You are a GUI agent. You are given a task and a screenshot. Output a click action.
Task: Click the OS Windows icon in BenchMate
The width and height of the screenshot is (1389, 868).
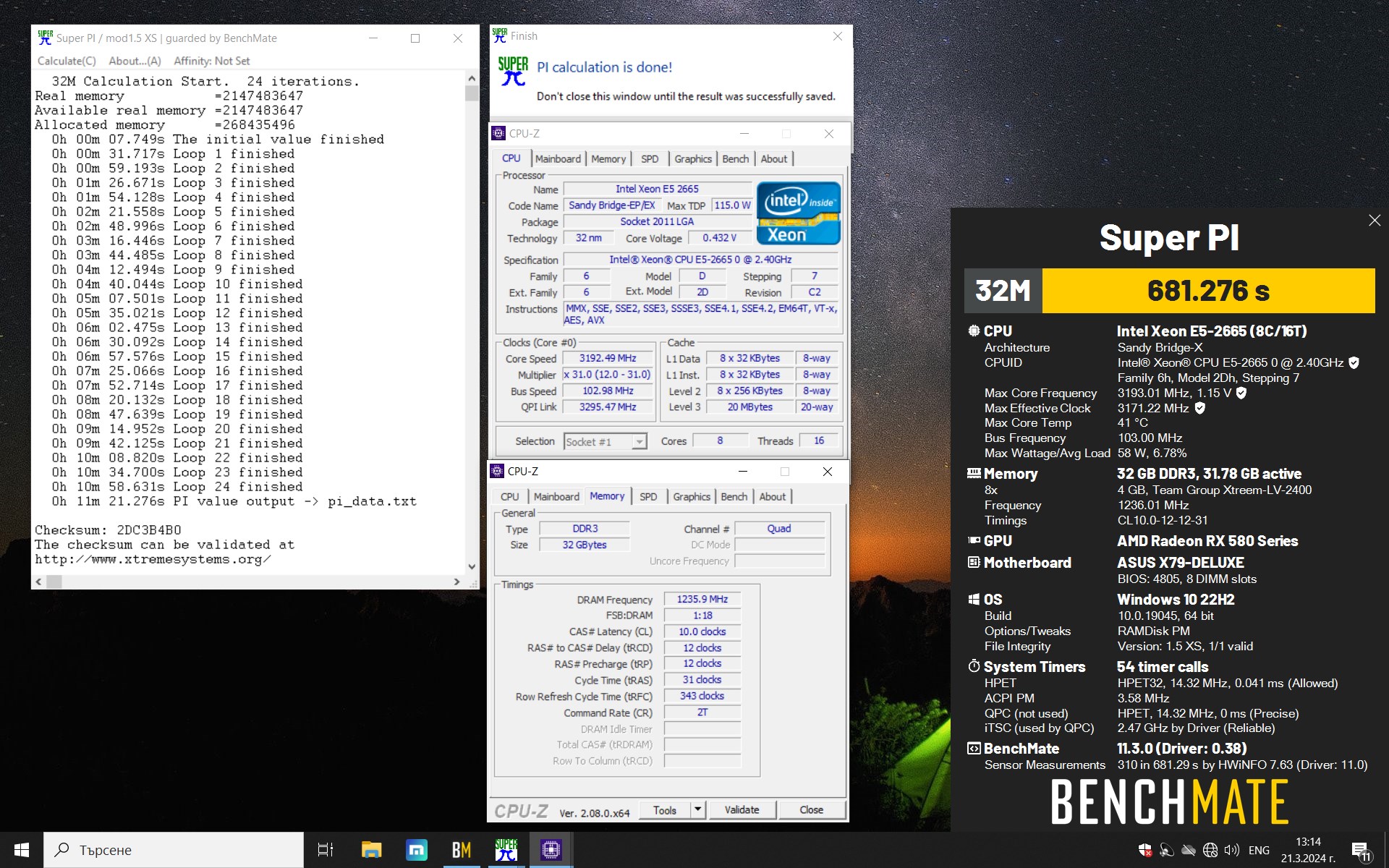[x=974, y=599]
